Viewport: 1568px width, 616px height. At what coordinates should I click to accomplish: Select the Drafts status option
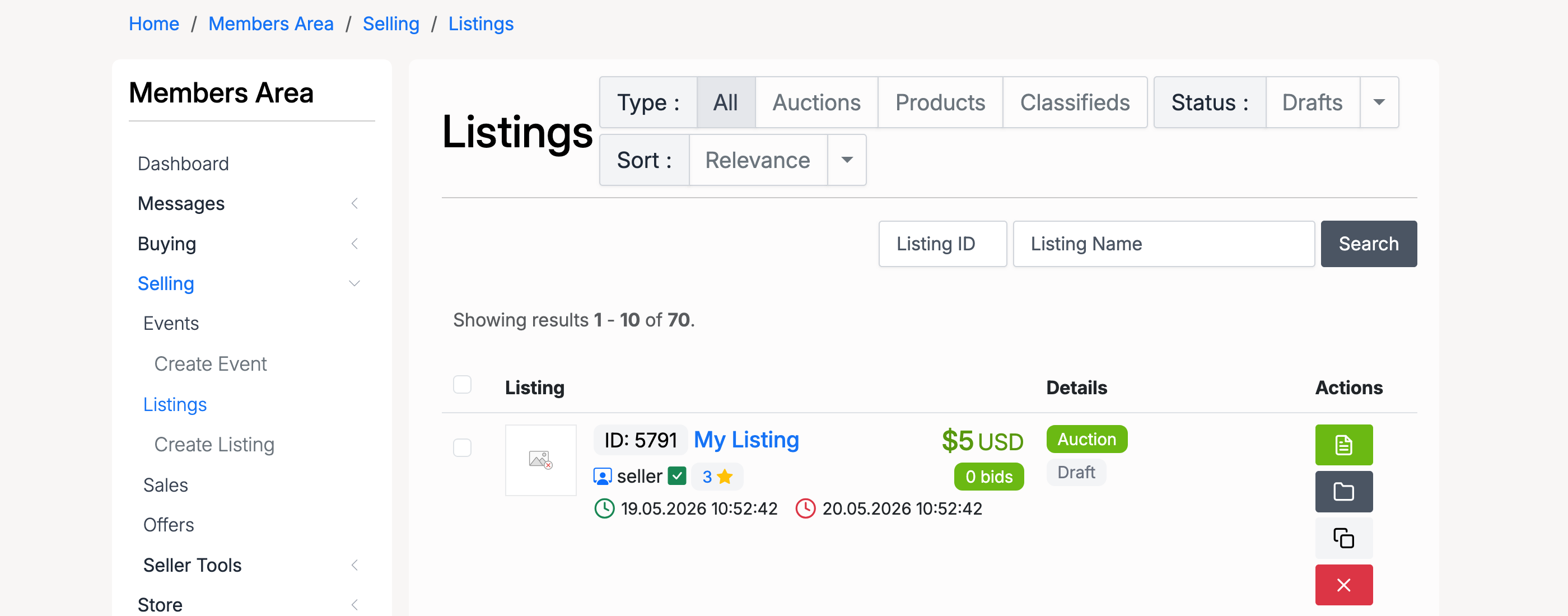1312,102
